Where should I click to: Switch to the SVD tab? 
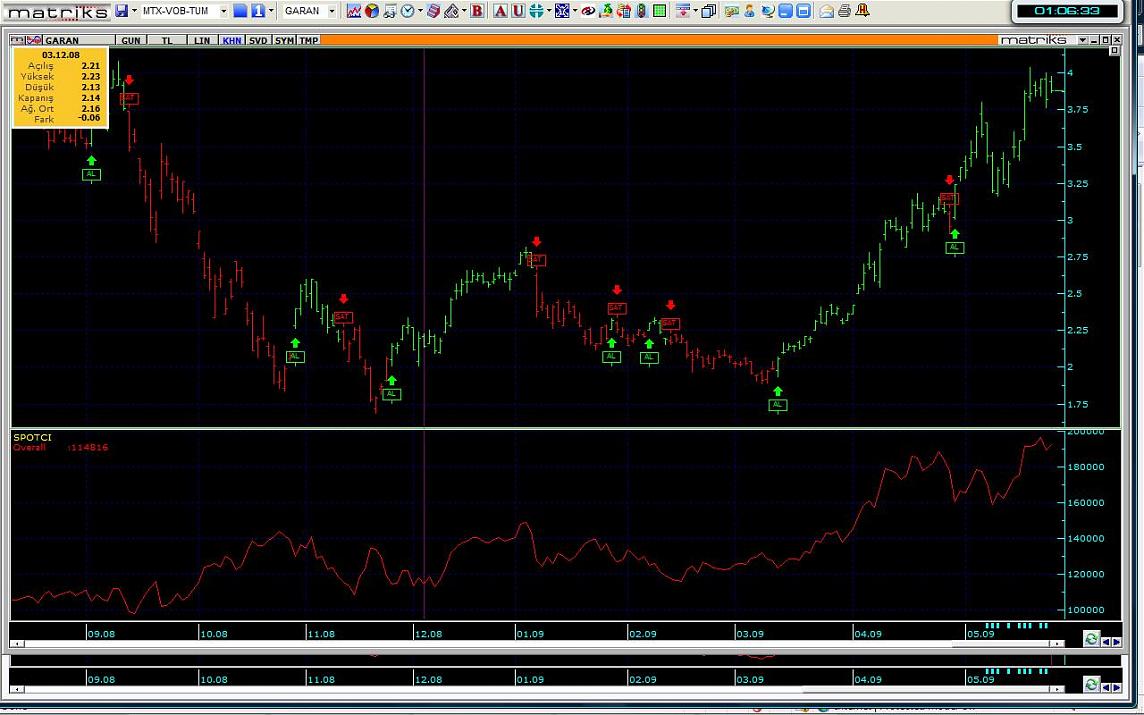258,41
